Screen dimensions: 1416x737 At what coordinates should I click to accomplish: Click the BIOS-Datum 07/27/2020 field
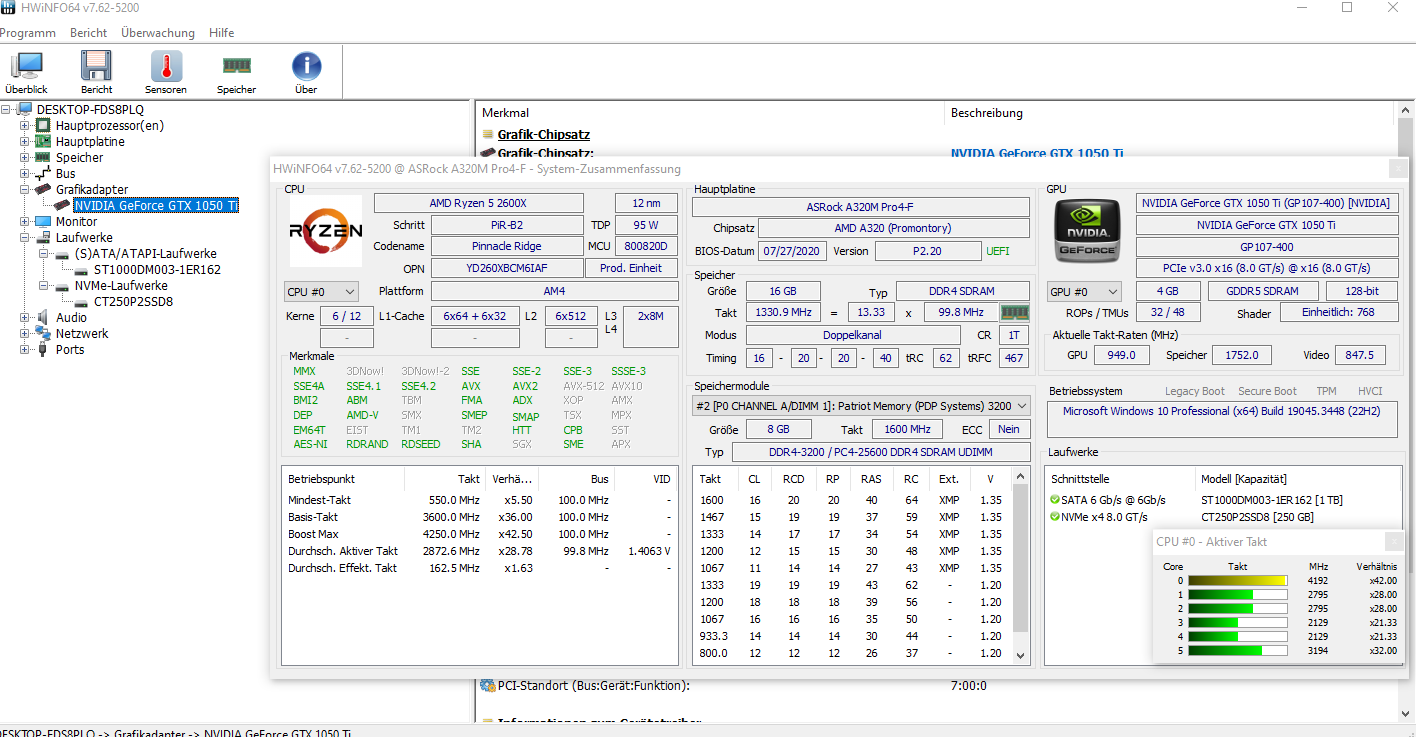click(792, 251)
